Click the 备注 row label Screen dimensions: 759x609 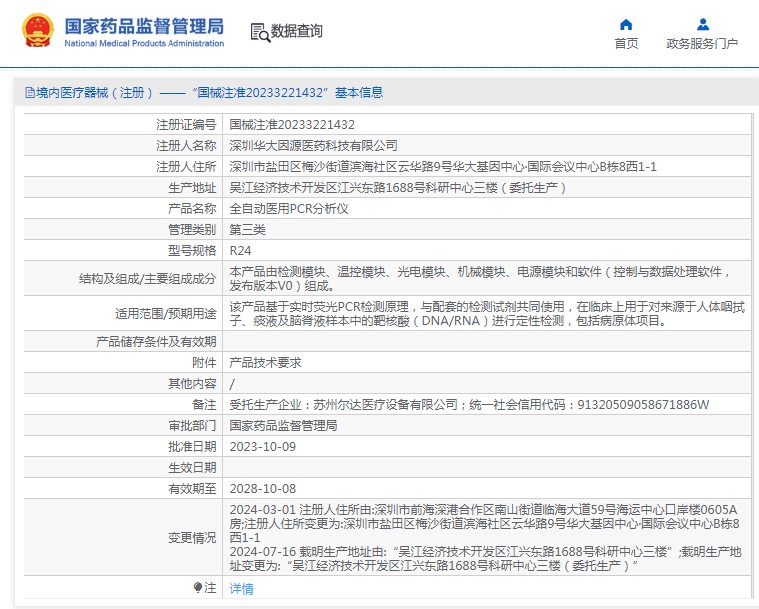tap(204, 405)
